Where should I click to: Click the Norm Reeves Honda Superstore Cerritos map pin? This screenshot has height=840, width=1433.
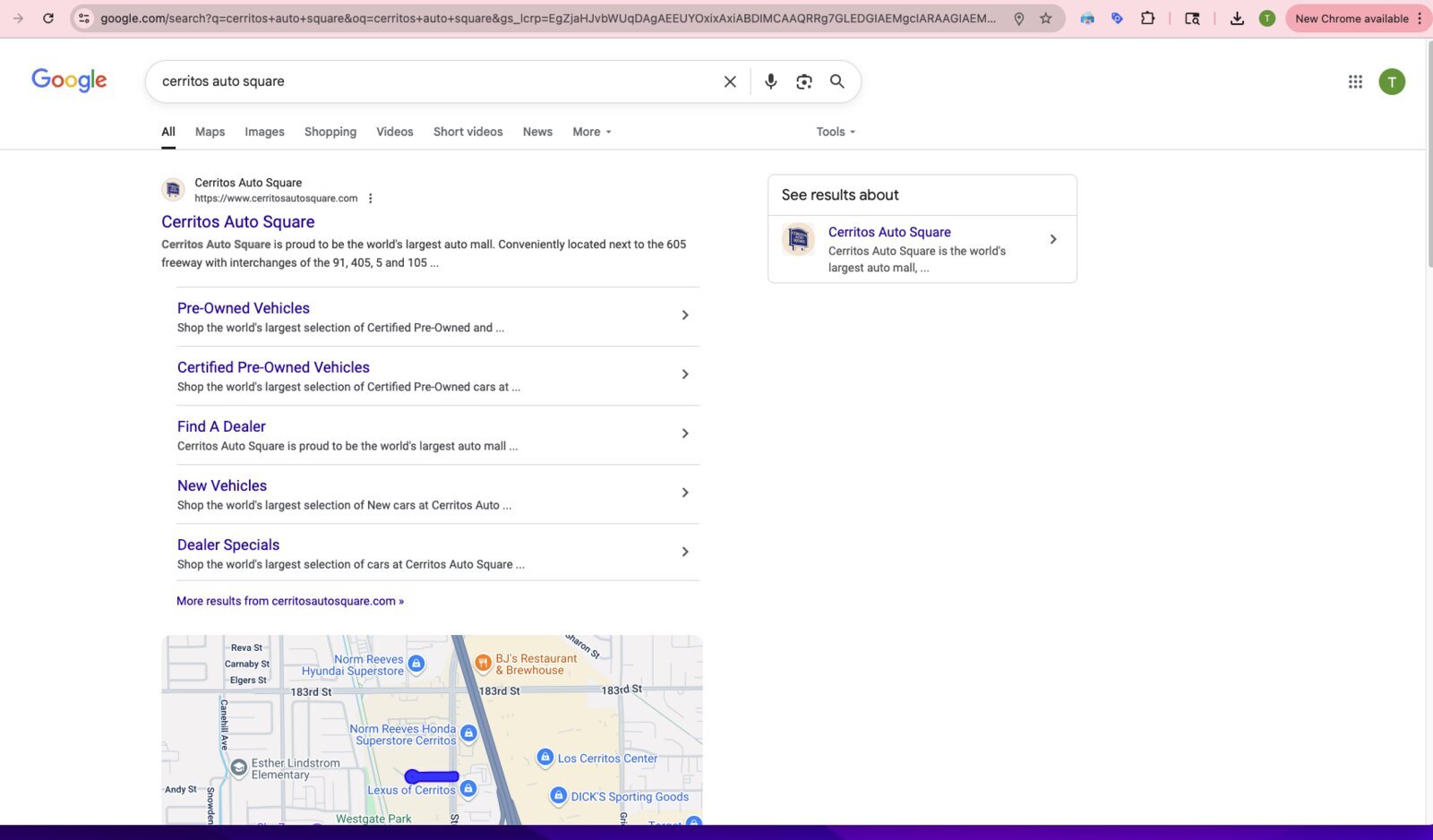[468, 733]
